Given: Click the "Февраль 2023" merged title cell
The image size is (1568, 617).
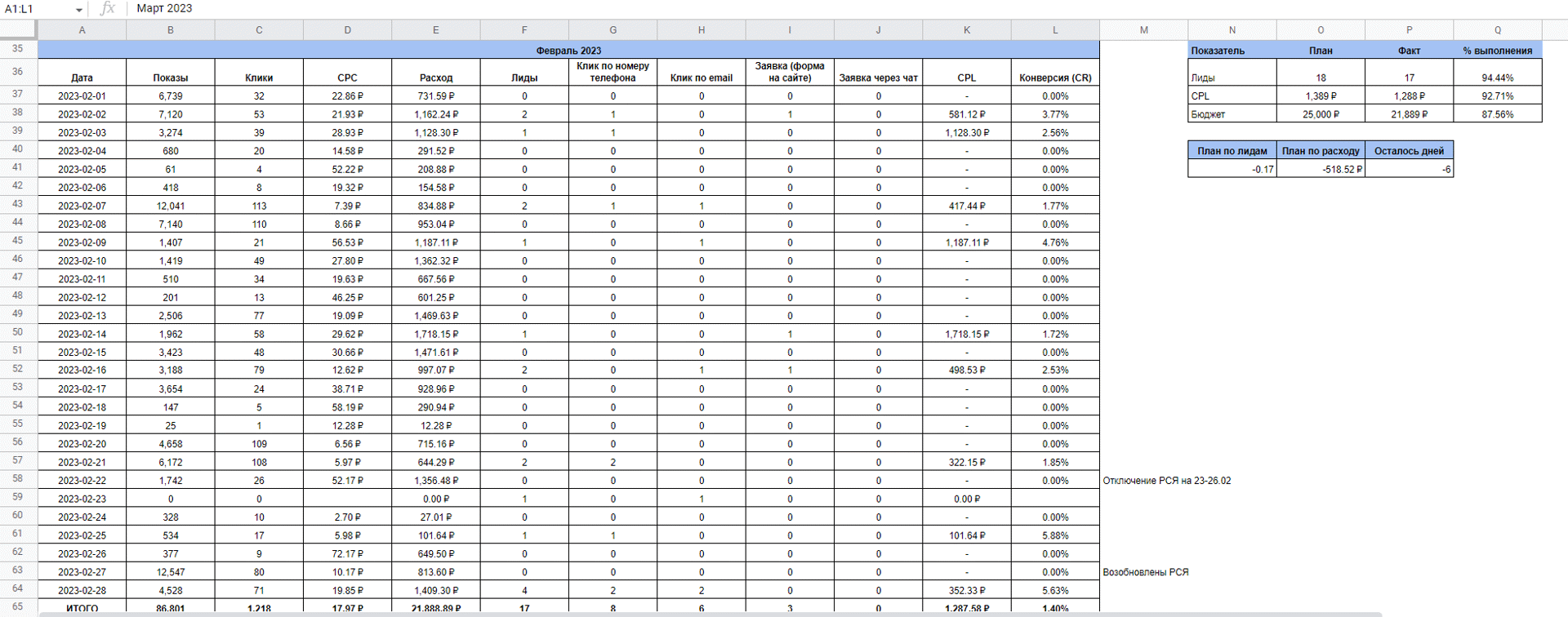Looking at the screenshot, I should 568,51.
